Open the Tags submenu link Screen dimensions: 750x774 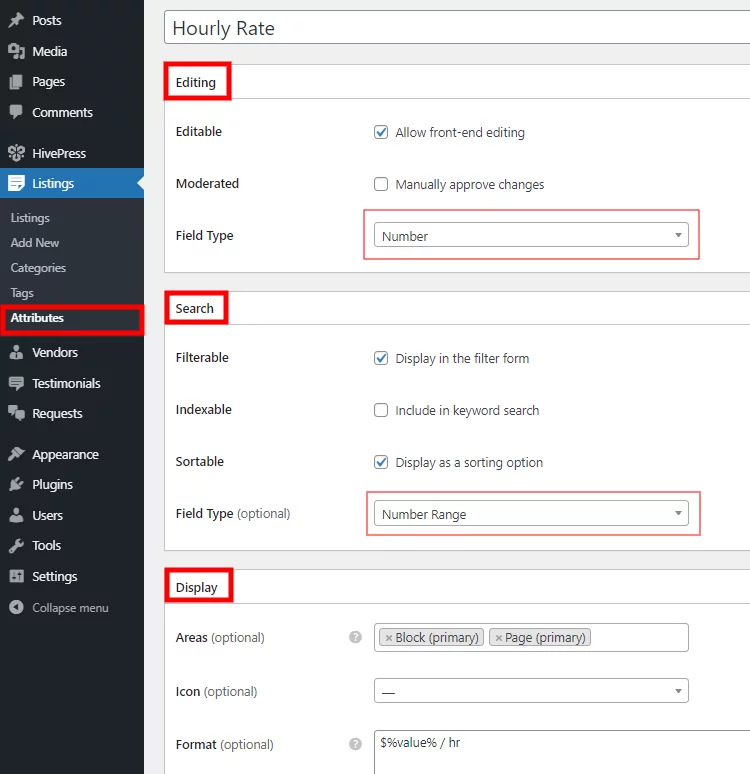pyautogui.click(x=22, y=293)
